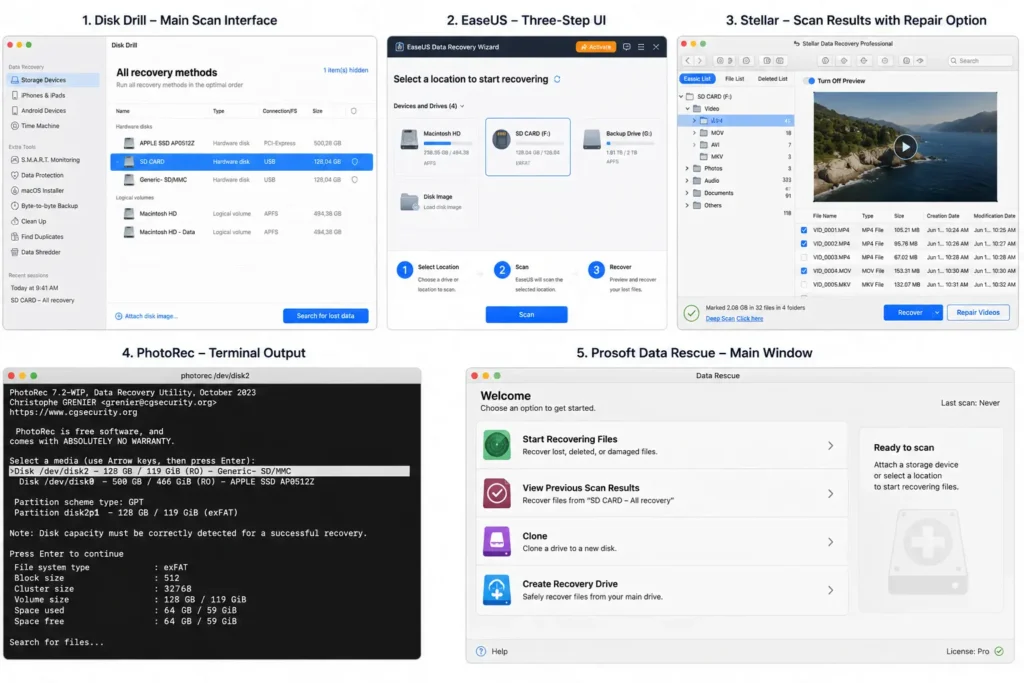Check VID_0003.MP4 checkbox

[804, 257]
